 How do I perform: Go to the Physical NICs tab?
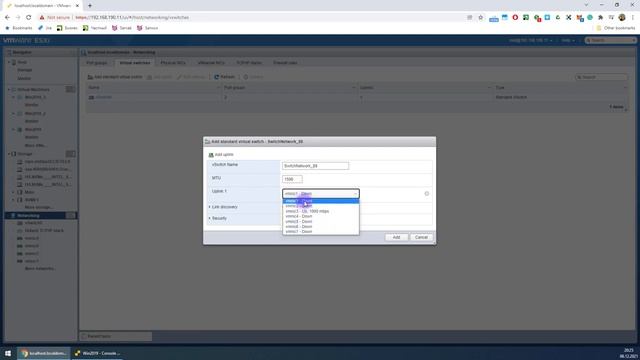click(x=173, y=63)
